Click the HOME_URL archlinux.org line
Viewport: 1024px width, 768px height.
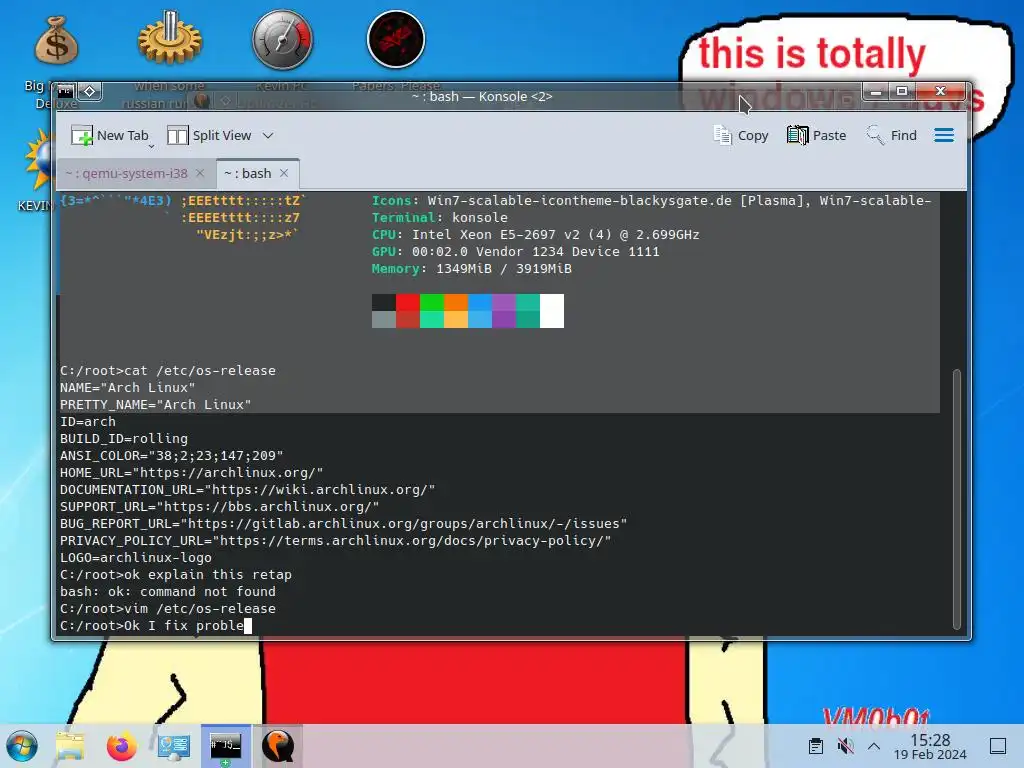(191, 472)
